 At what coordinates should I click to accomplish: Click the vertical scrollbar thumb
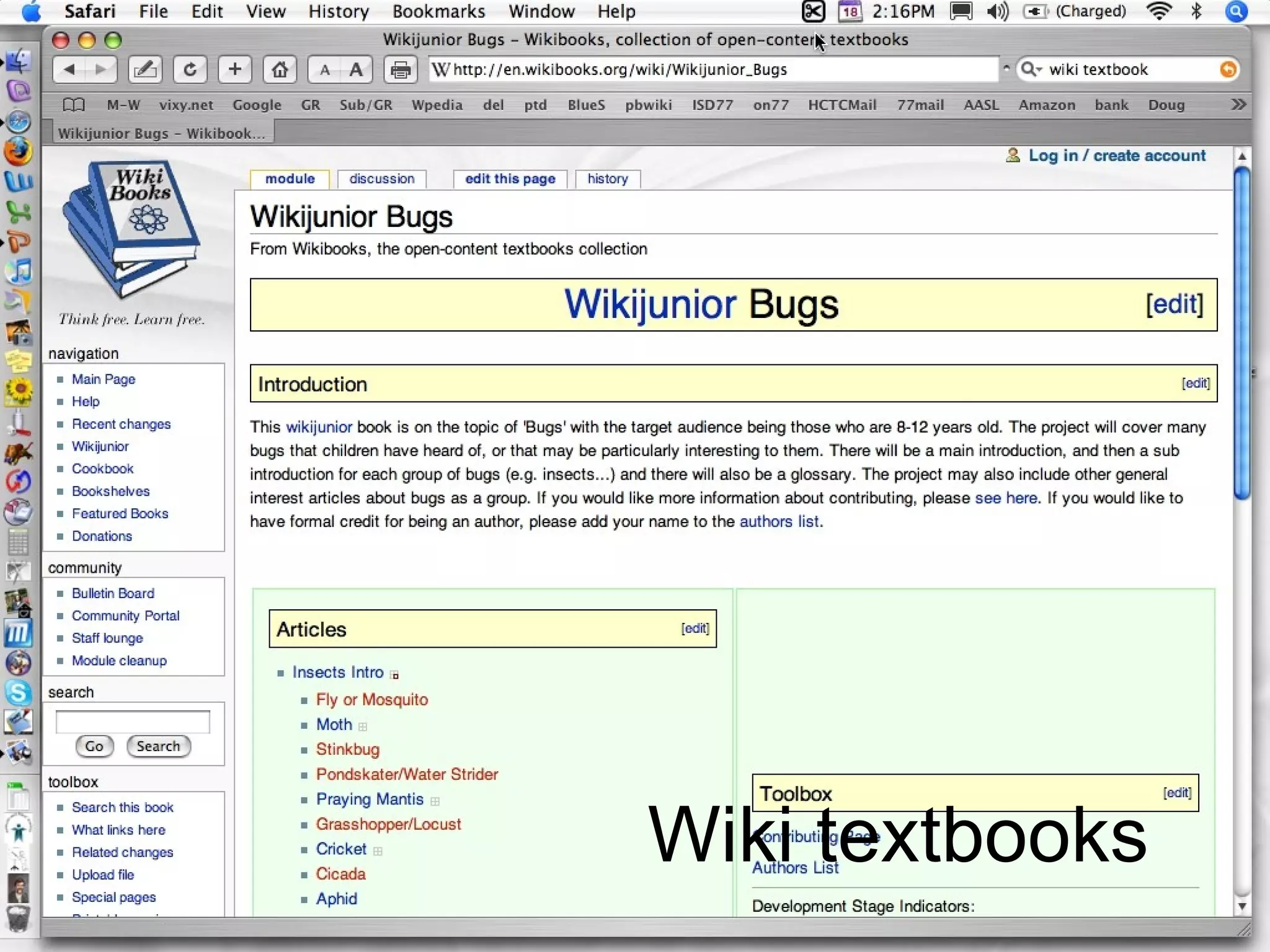(x=1241, y=333)
